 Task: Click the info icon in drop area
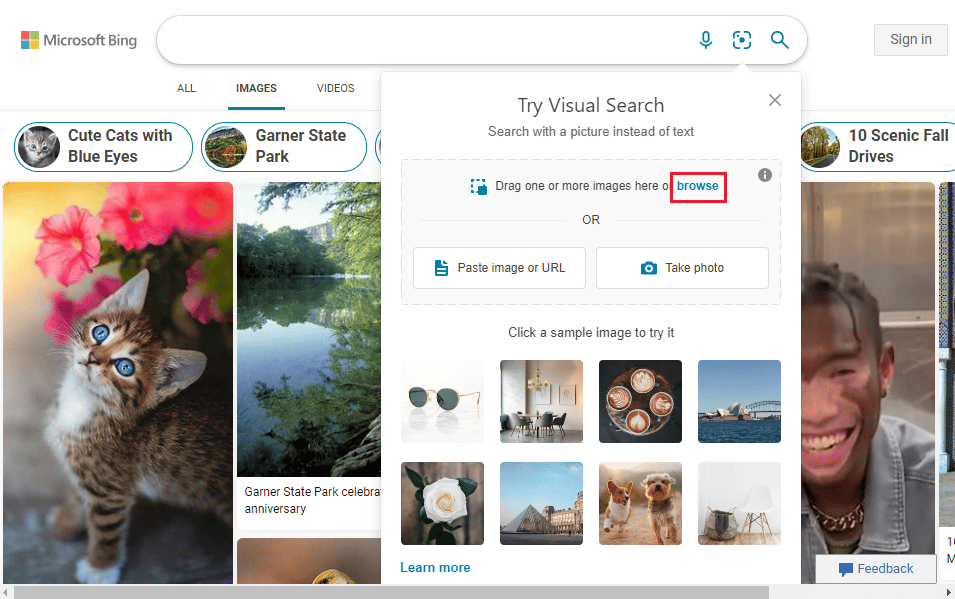[764, 175]
